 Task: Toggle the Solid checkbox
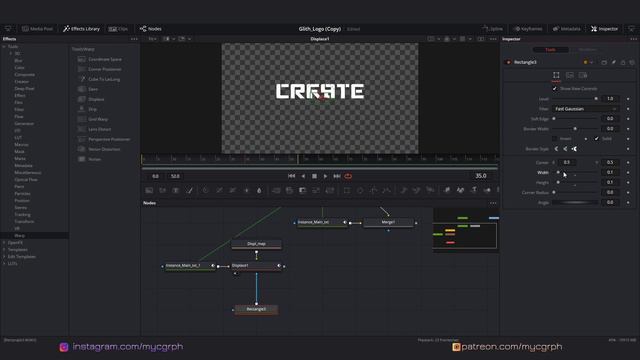click(596, 139)
